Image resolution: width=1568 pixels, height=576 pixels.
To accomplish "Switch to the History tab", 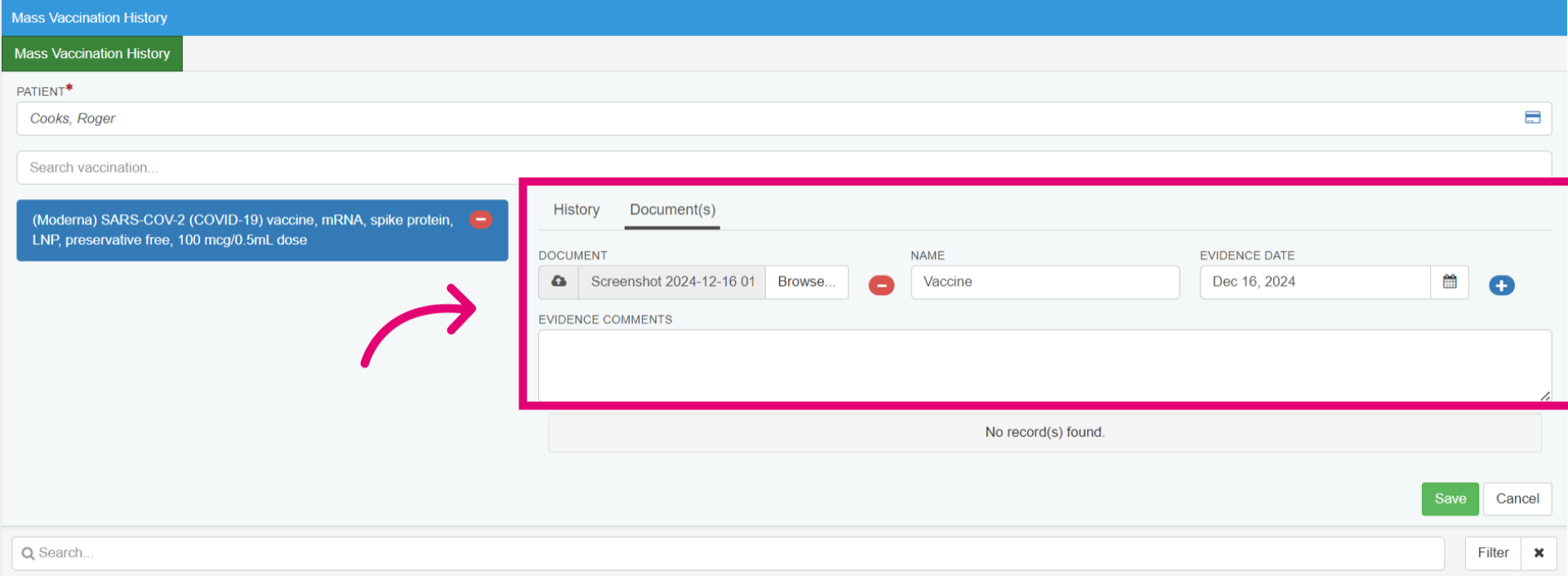I will (577, 210).
